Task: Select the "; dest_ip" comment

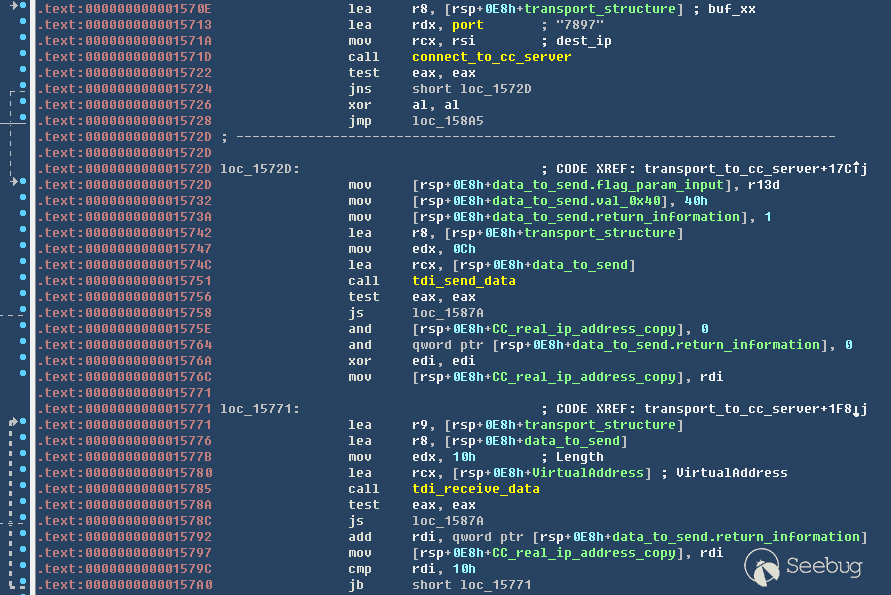Action: pyautogui.click(x=576, y=41)
